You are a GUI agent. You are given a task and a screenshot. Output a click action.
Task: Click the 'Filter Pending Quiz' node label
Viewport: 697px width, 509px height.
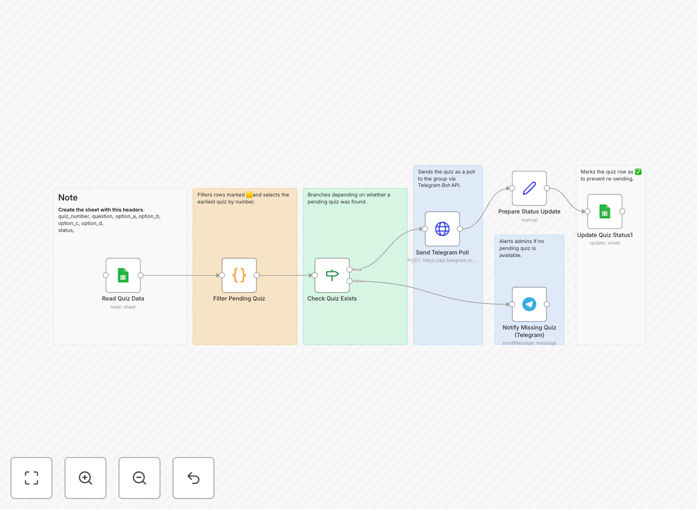(x=239, y=299)
